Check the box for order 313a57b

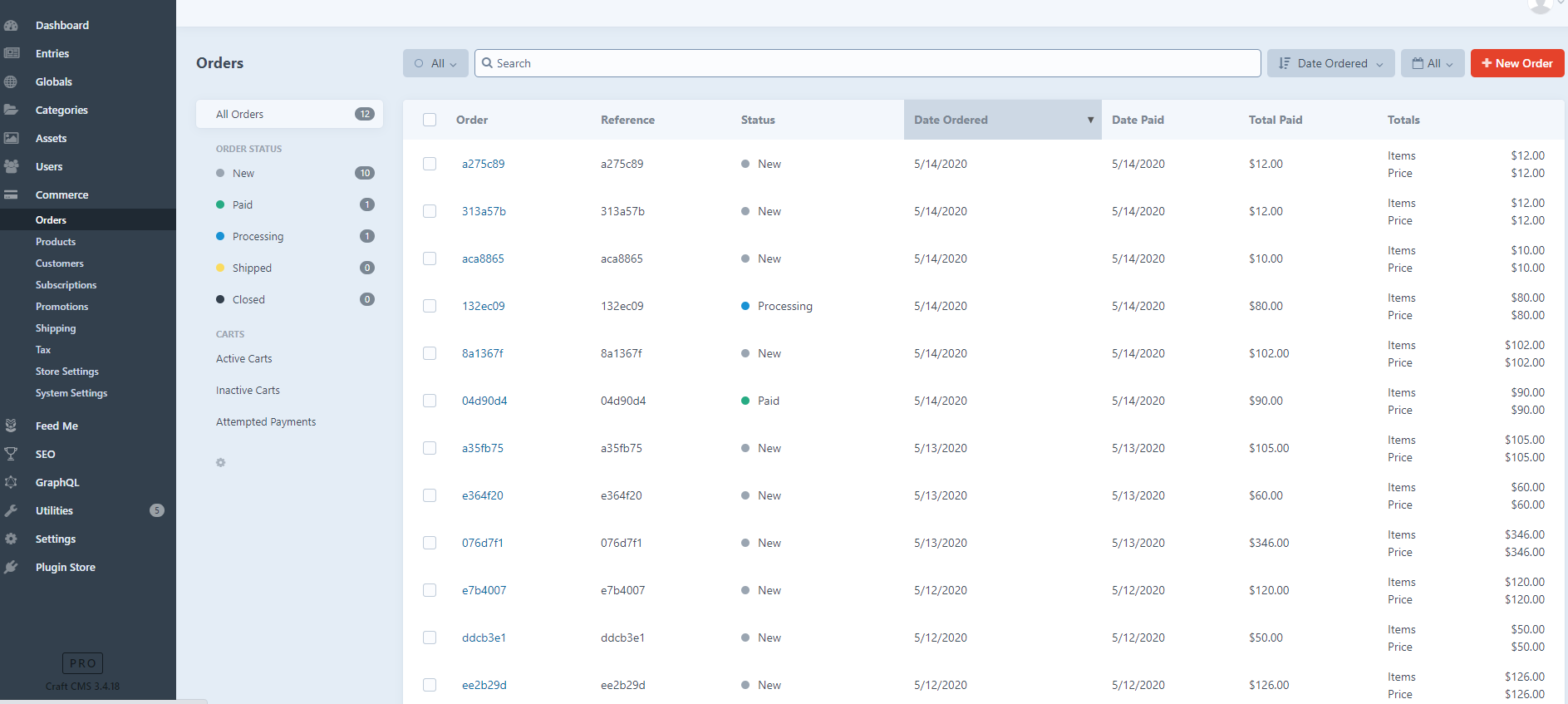pos(430,211)
